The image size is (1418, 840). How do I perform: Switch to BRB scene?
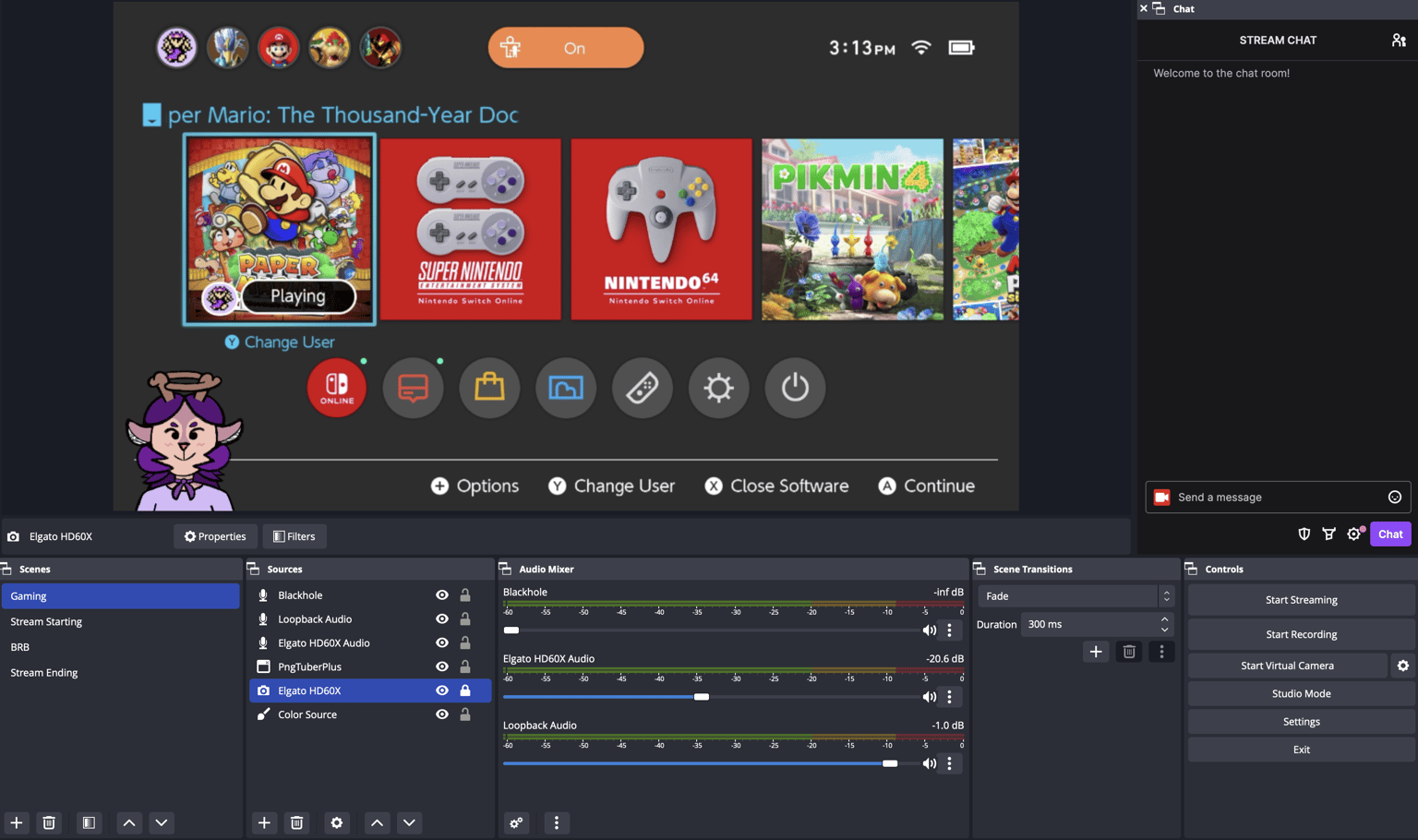tap(120, 647)
